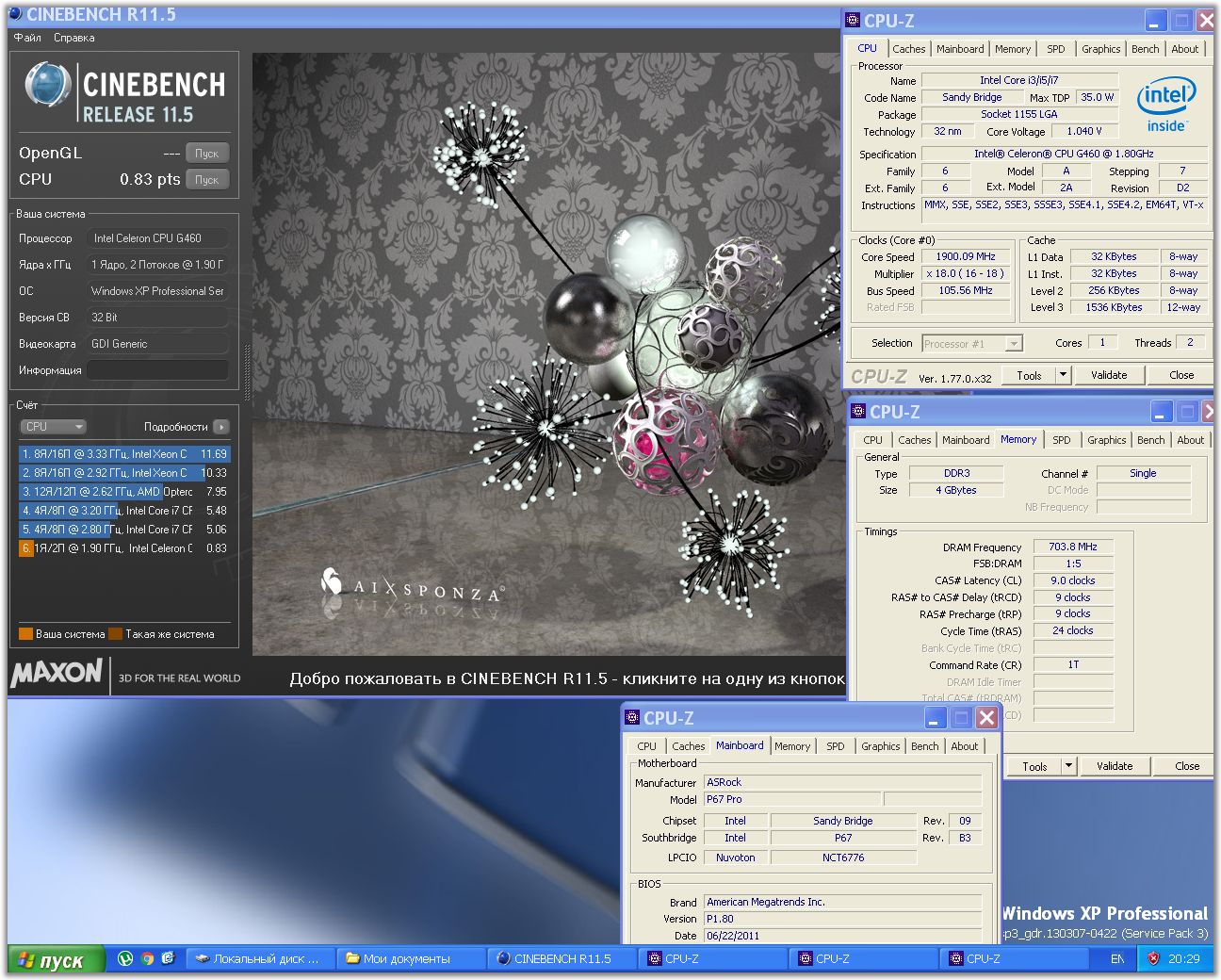Open Caches tab in Mainboard CPU-Z window
This screenshot has height=980, width=1221.
(688, 746)
